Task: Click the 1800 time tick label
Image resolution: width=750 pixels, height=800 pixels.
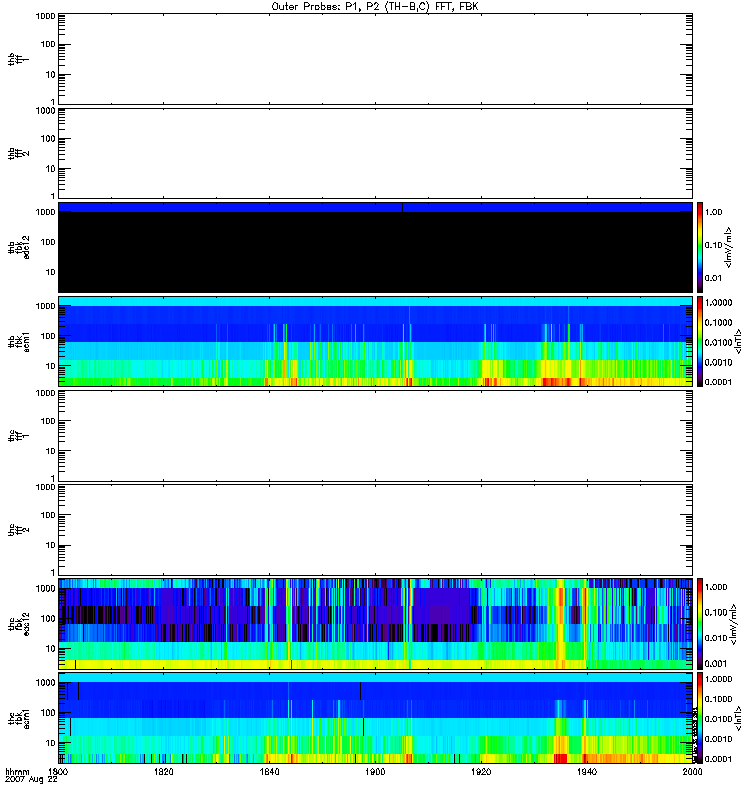Action: tap(58, 771)
